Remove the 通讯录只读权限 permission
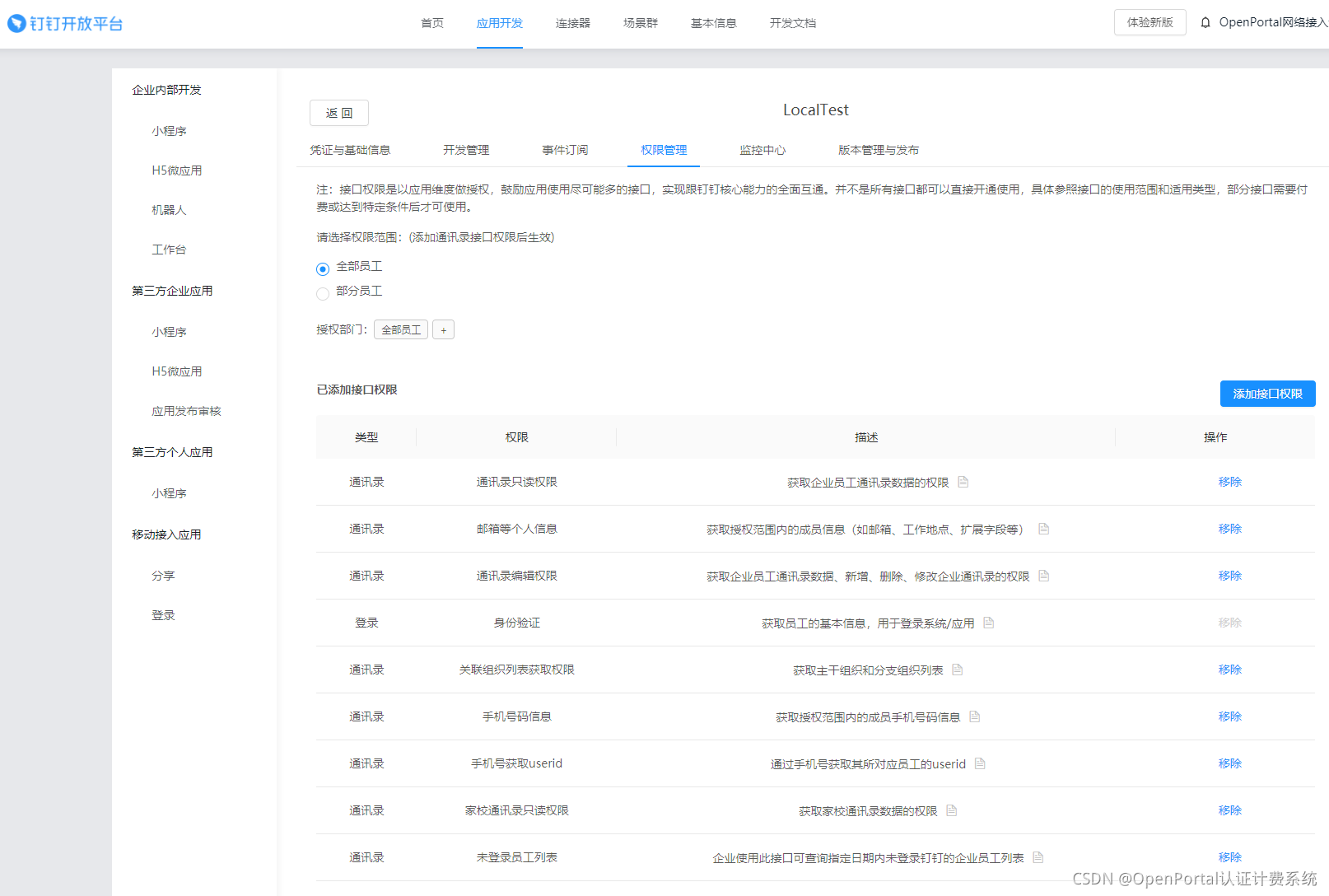The width and height of the screenshot is (1329, 896). pyautogui.click(x=1229, y=482)
